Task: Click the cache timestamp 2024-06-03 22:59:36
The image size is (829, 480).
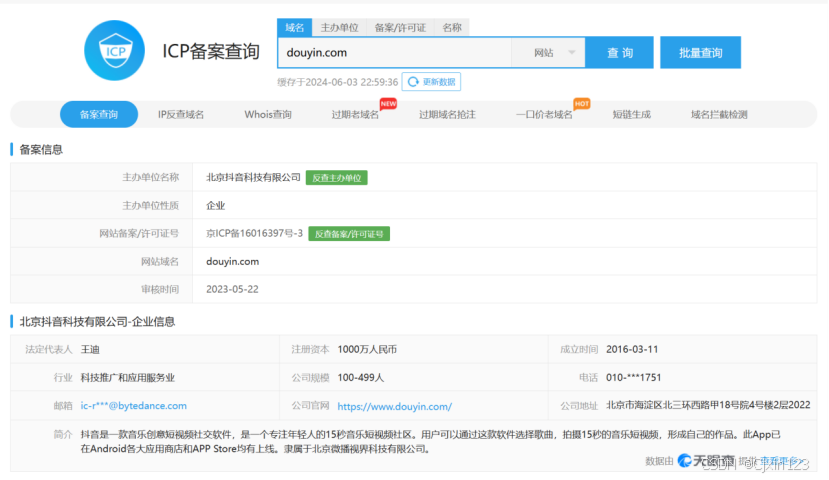Action: point(352,82)
